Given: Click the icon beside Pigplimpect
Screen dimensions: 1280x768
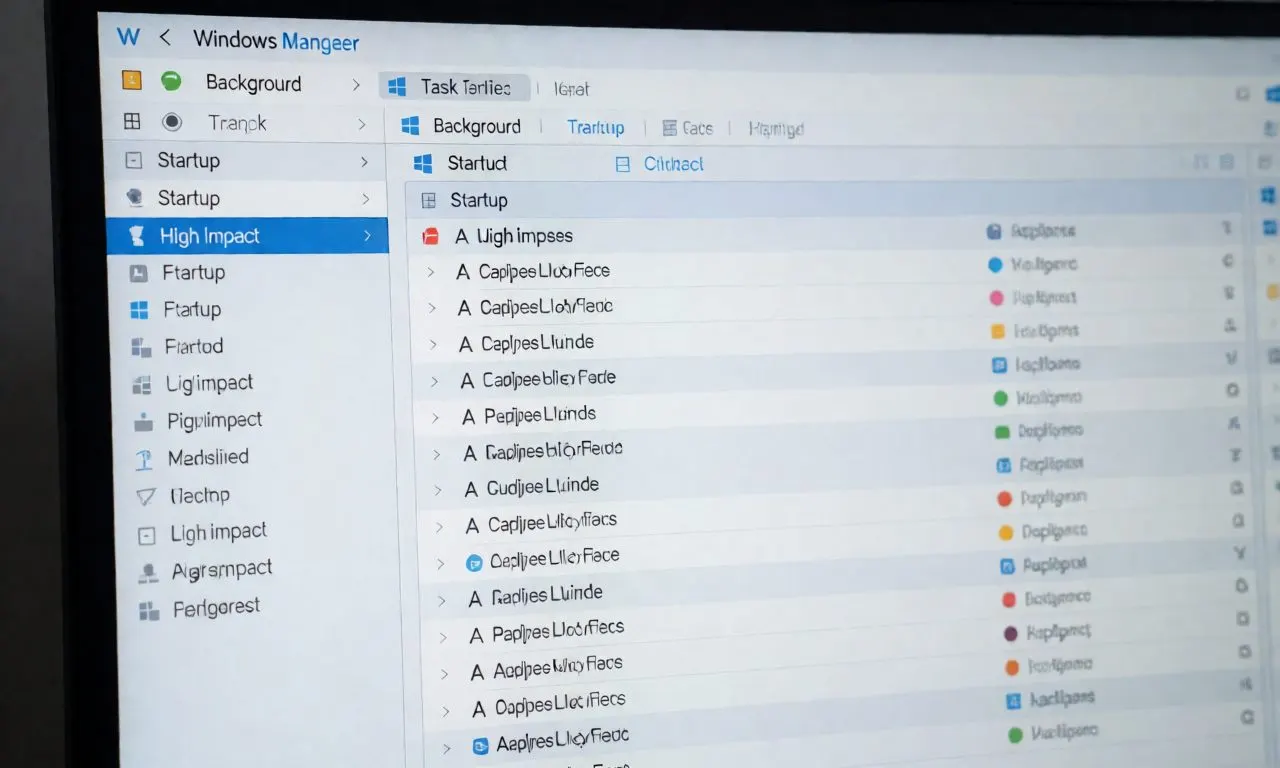Looking at the screenshot, I should (x=144, y=422).
